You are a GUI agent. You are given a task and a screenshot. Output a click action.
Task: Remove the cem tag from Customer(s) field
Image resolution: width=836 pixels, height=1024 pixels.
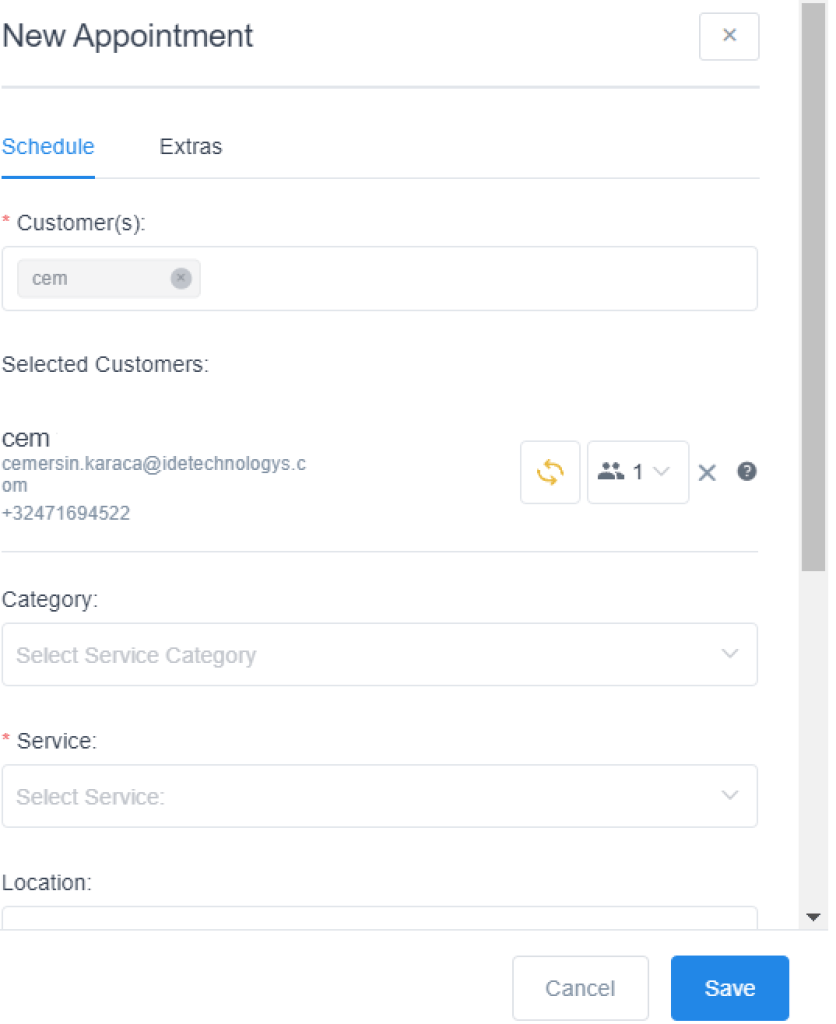tap(180, 279)
